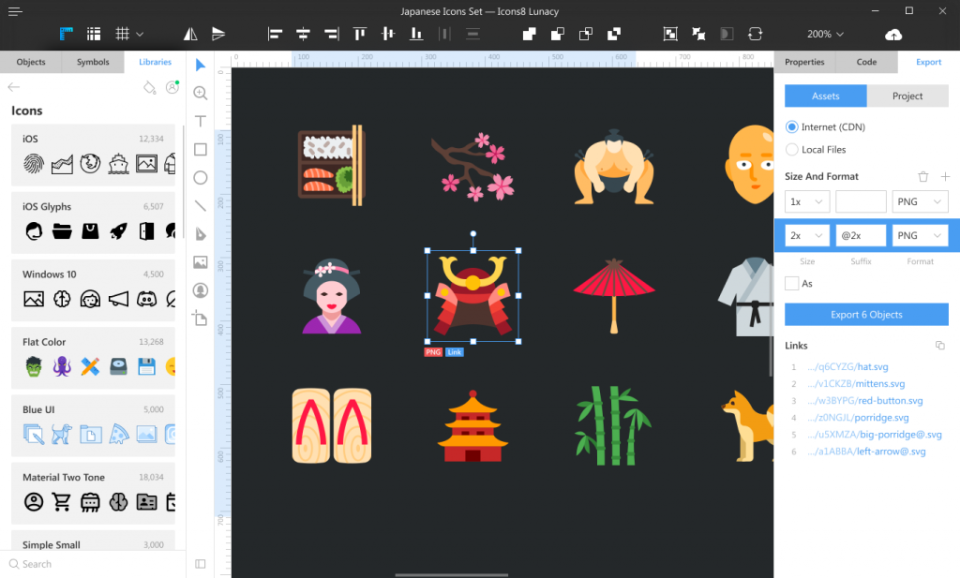The width and height of the screenshot is (960, 578).
Task: Open the Symbols tab
Action: 92,61
